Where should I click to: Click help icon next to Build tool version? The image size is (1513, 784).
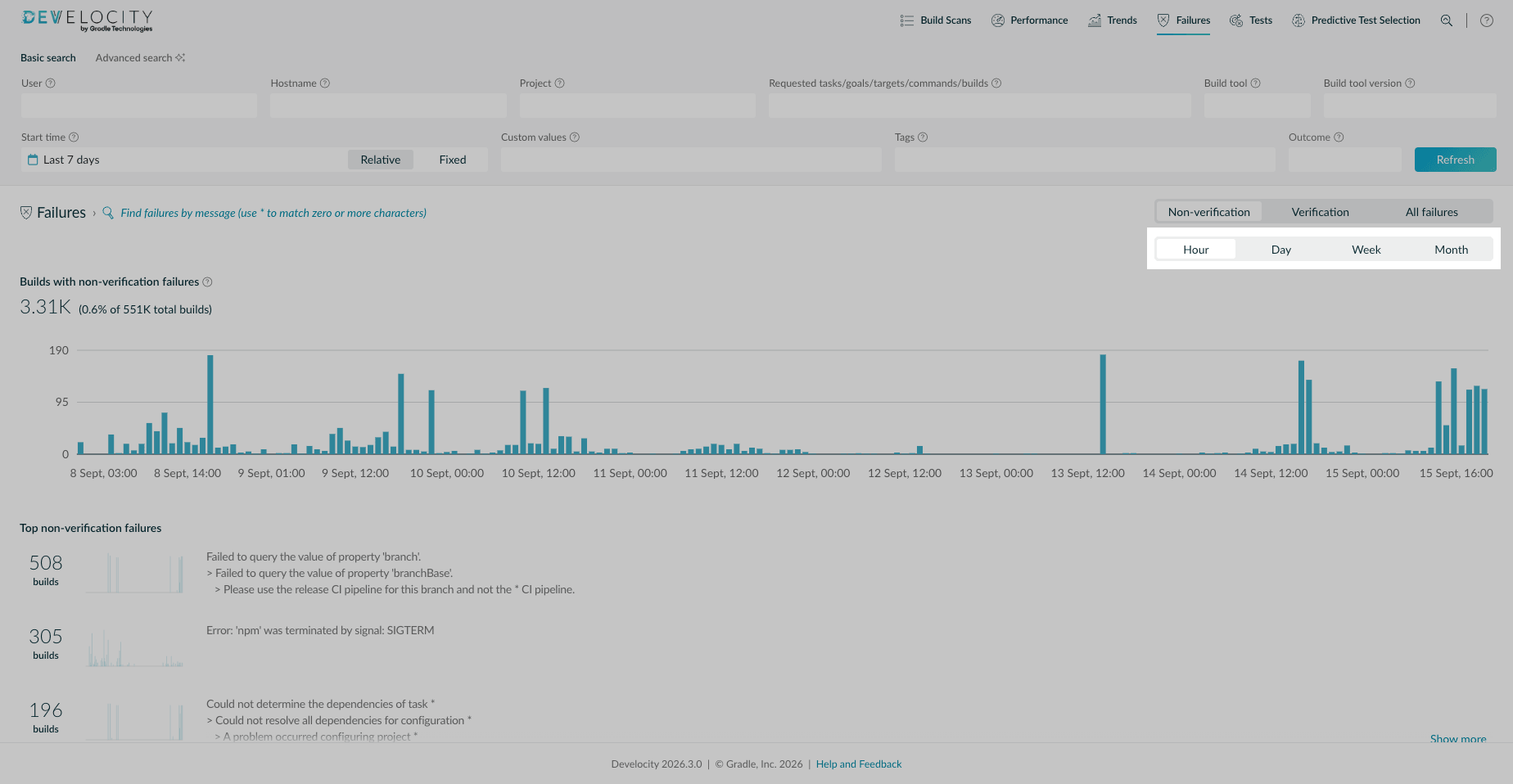tap(1410, 83)
